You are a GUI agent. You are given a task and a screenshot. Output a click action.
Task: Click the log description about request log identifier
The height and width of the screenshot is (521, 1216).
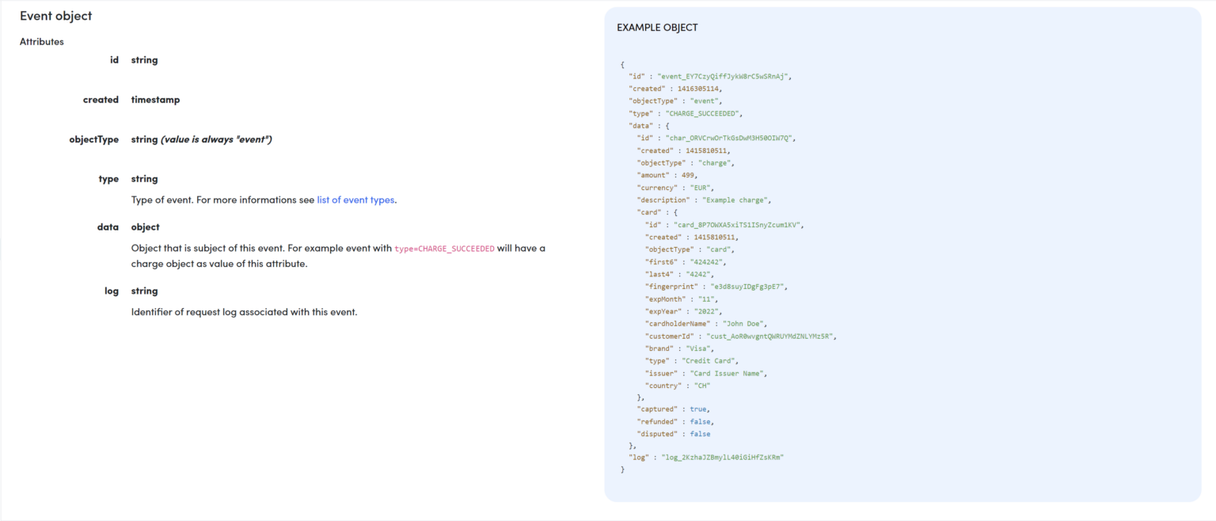click(x=244, y=312)
